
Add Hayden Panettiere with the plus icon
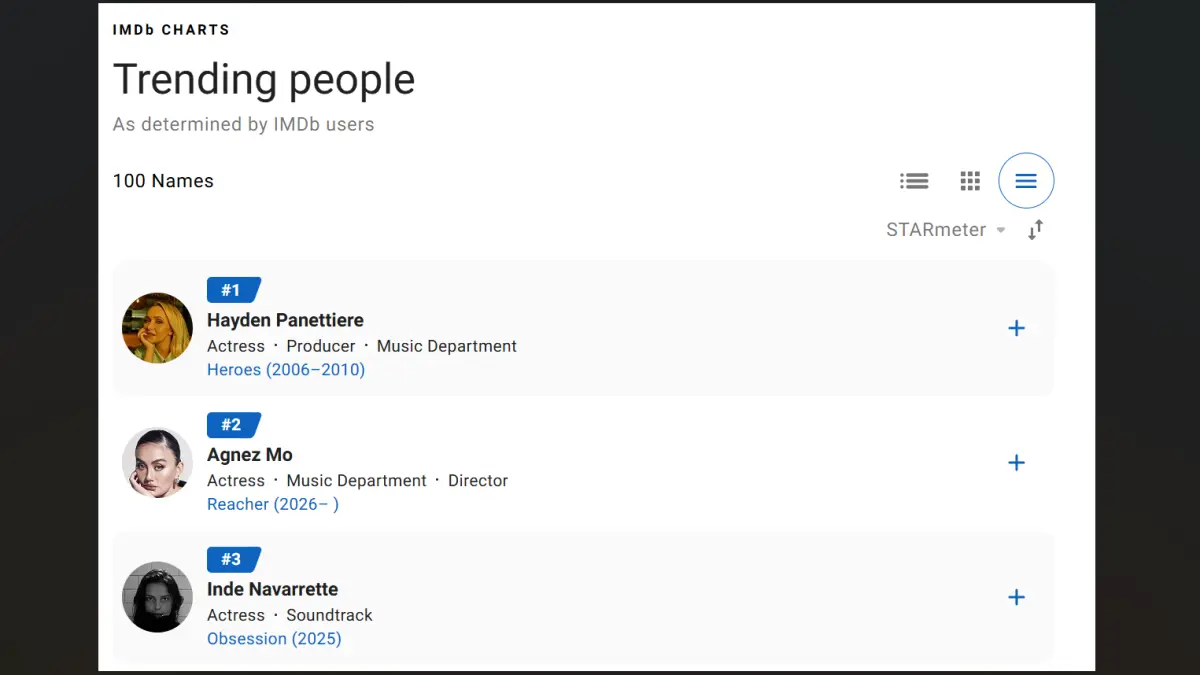(1016, 328)
